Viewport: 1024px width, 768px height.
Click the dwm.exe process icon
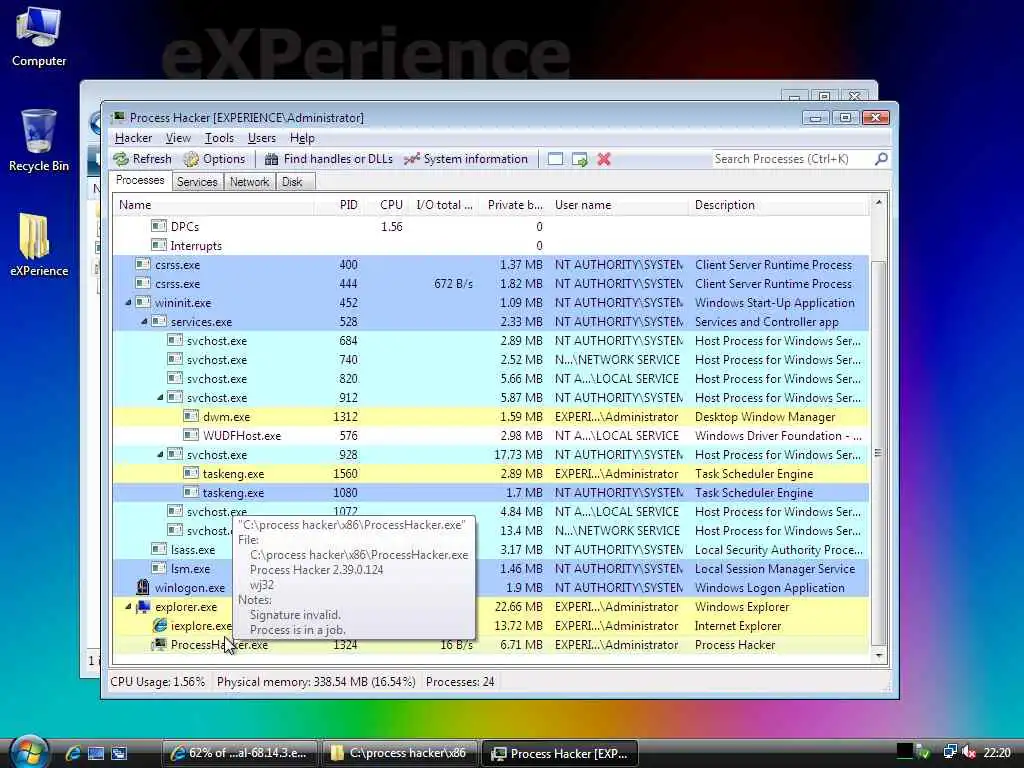191,416
